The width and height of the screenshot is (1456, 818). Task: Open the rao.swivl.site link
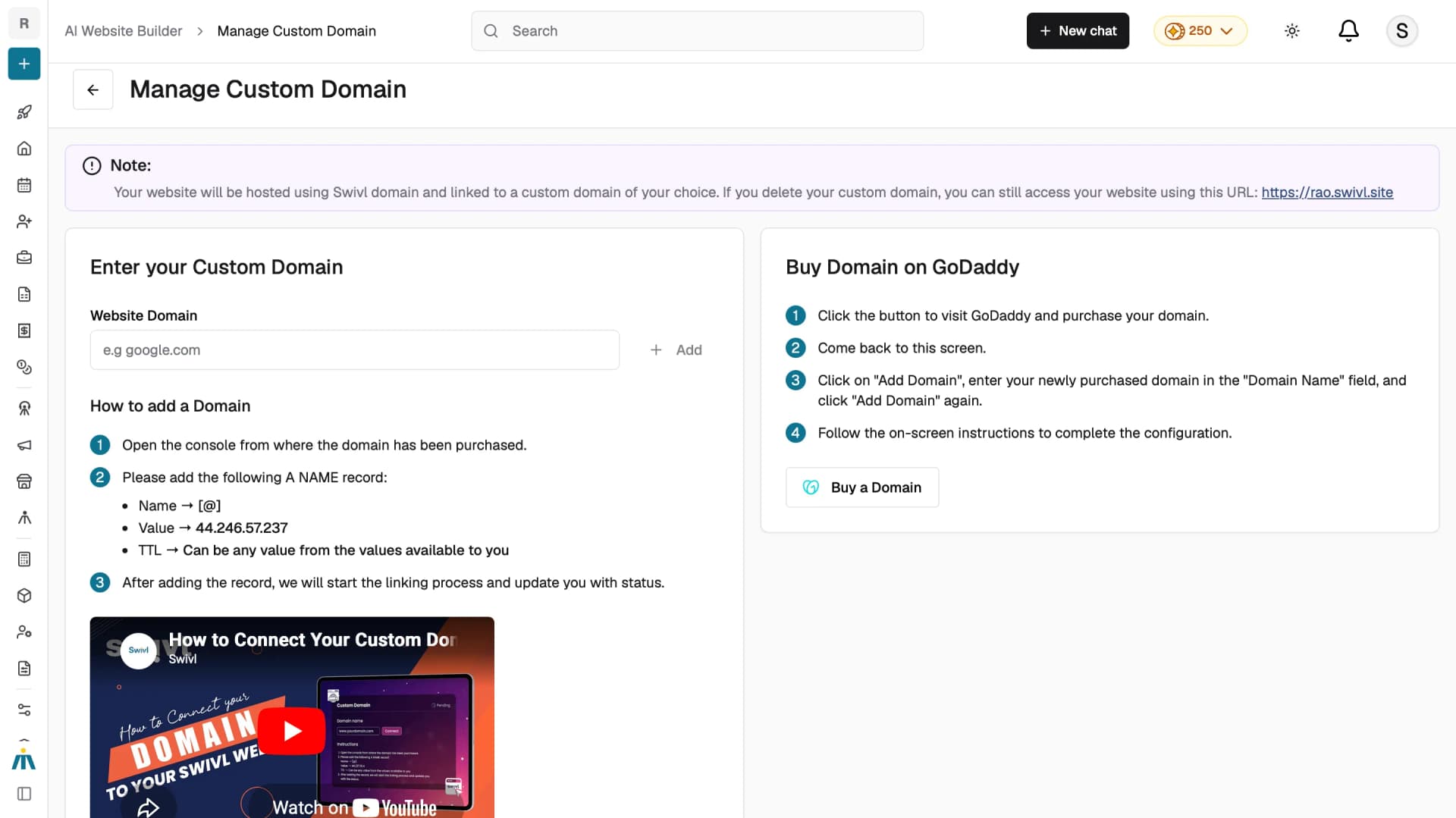(x=1327, y=193)
